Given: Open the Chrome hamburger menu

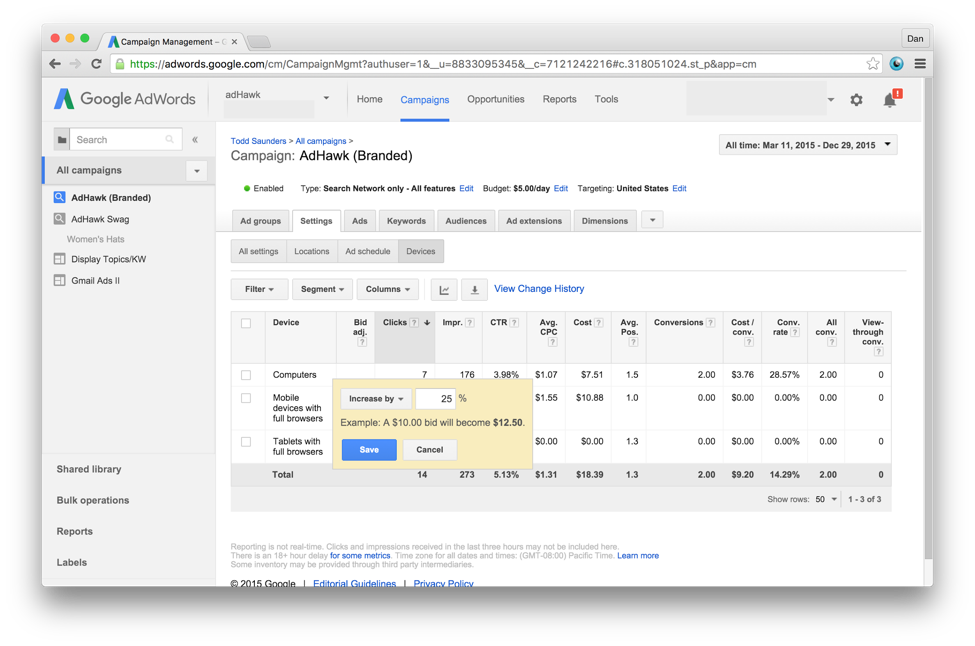Looking at the screenshot, I should coord(920,63).
